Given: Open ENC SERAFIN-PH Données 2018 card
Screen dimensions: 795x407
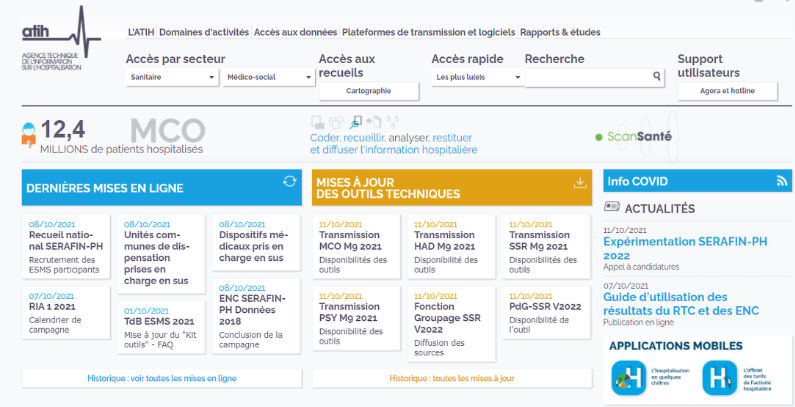Looking at the screenshot, I should 256,316.
